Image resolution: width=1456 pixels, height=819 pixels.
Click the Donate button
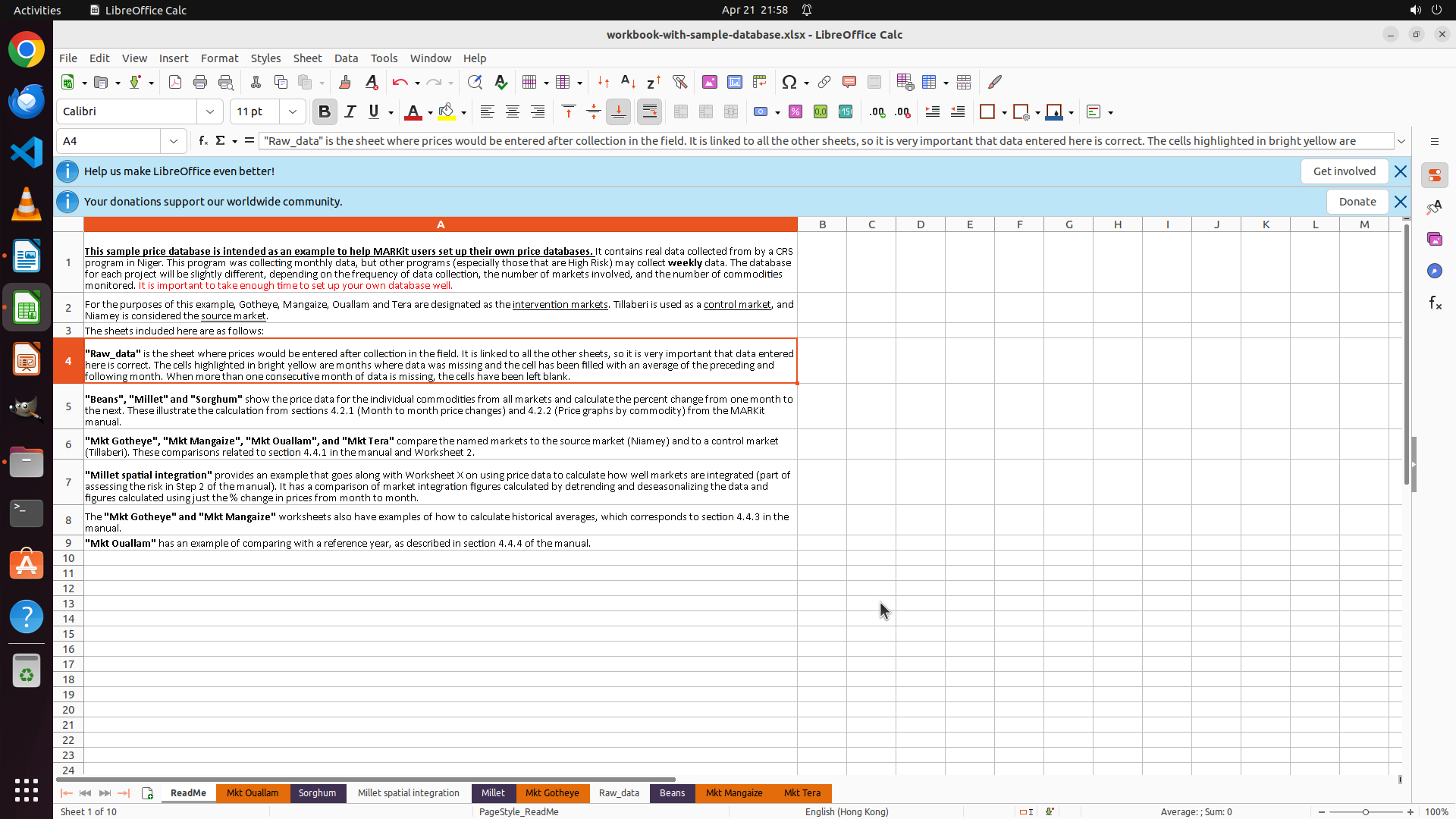tap(1357, 202)
